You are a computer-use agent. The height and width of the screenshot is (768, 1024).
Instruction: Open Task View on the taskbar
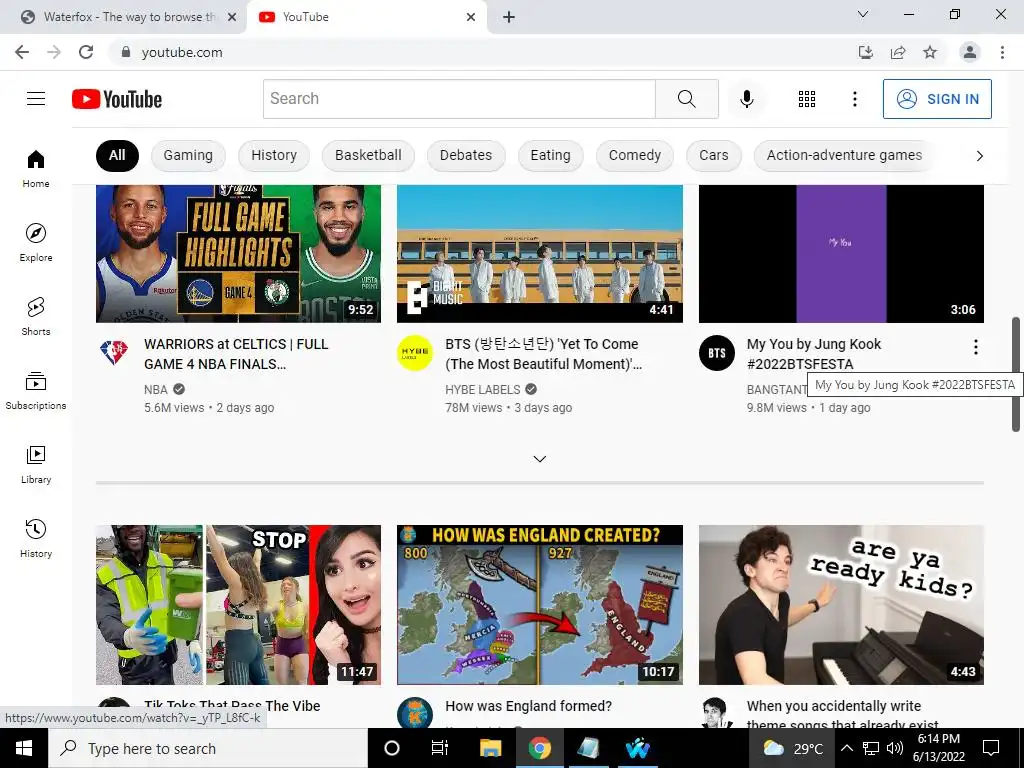point(440,748)
